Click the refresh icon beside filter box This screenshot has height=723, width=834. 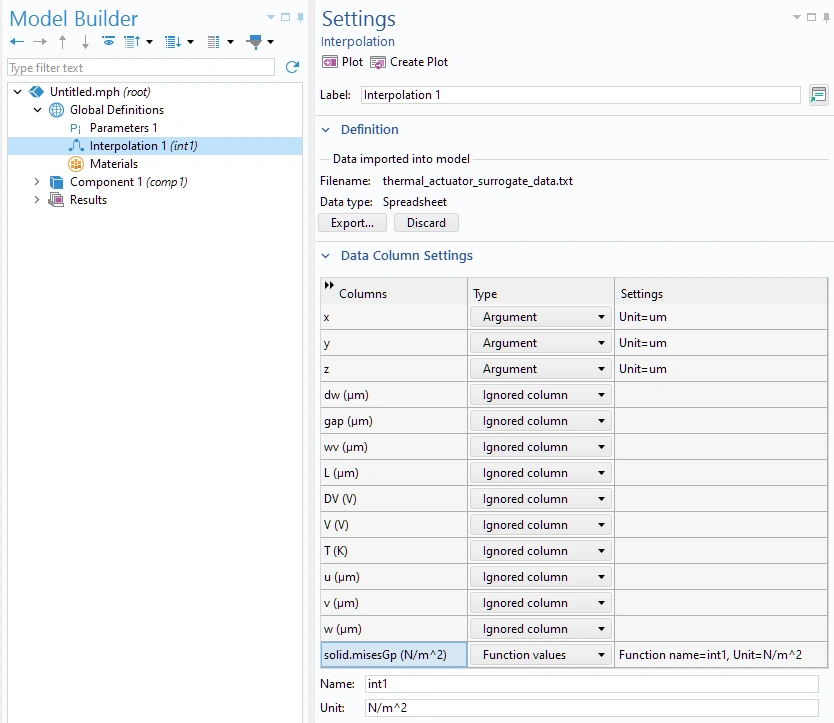[292, 68]
